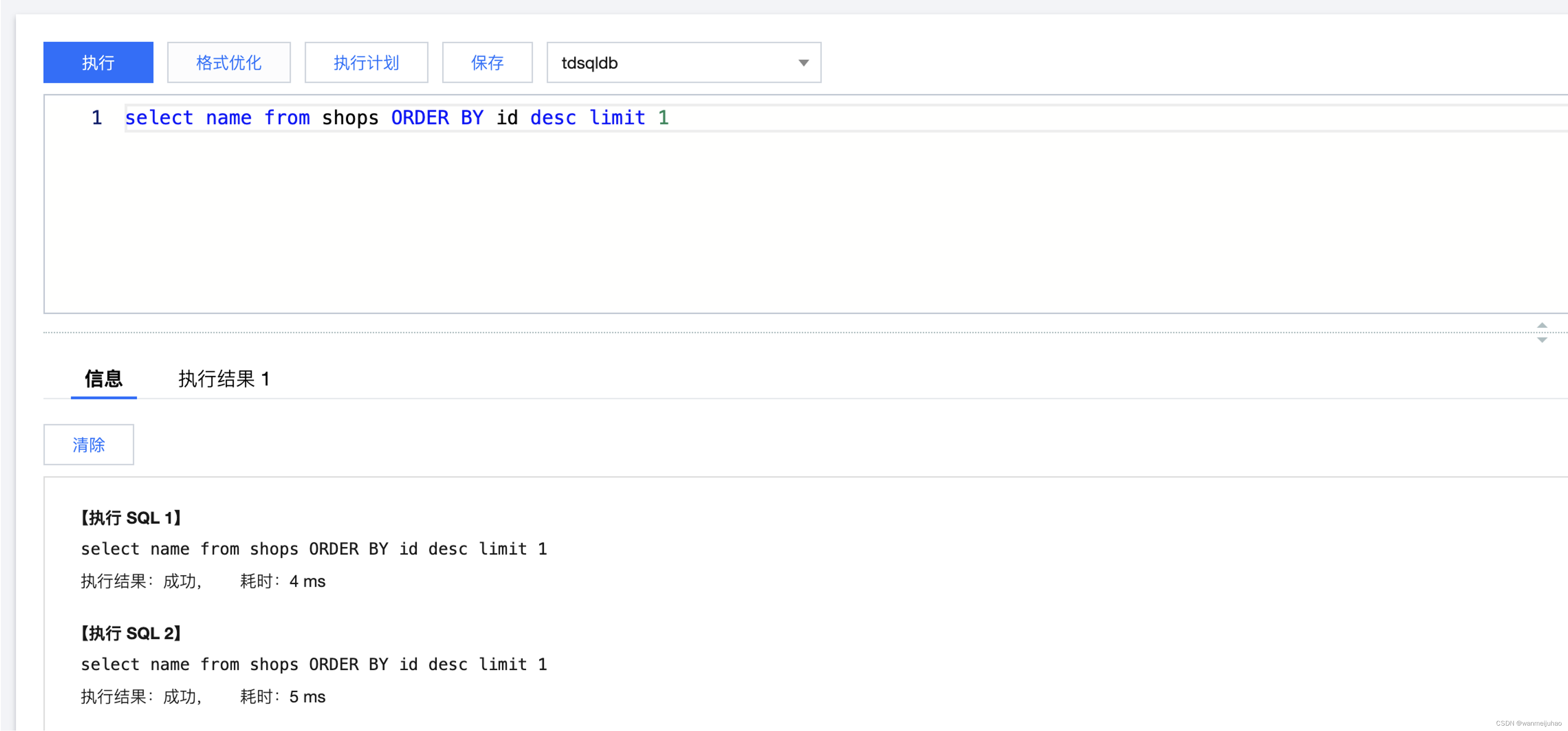Click the 【执行 SQL 1】 heading
Image resolution: width=1568 pixels, height=731 pixels.
131,518
